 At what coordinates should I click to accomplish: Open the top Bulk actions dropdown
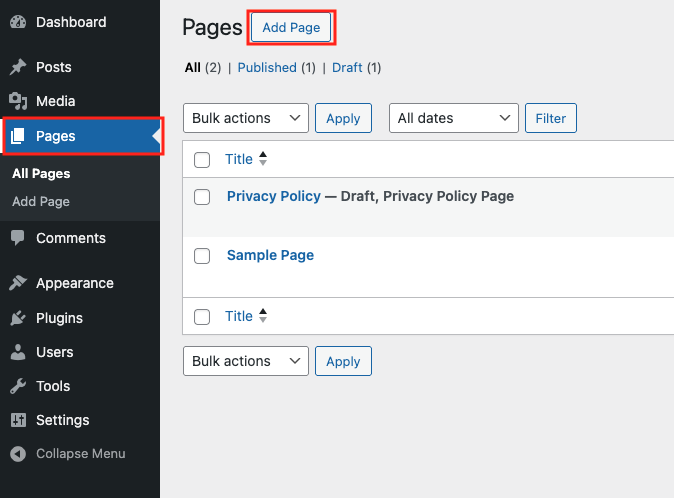click(246, 118)
